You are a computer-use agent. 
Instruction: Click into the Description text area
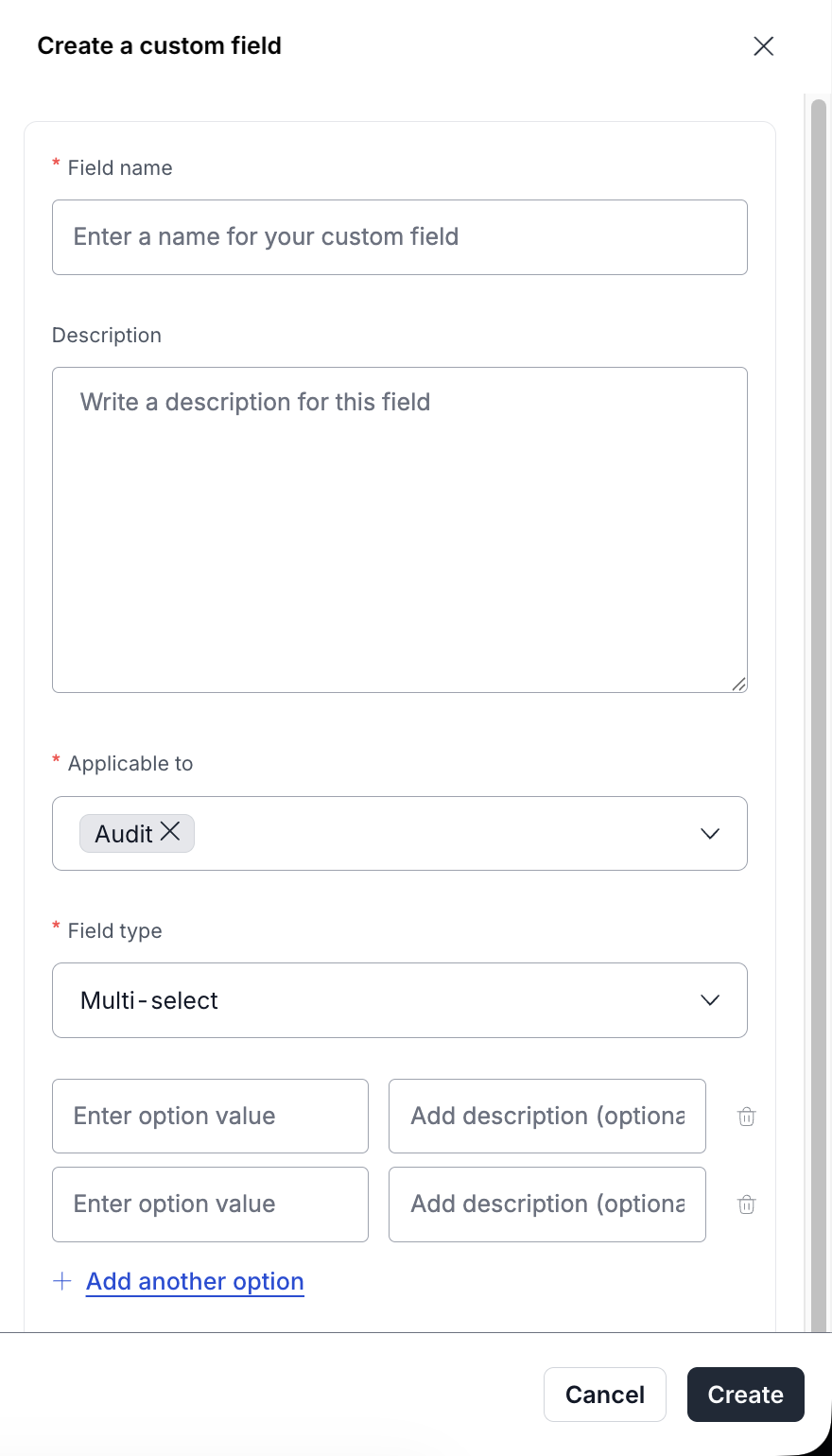coord(399,529)
